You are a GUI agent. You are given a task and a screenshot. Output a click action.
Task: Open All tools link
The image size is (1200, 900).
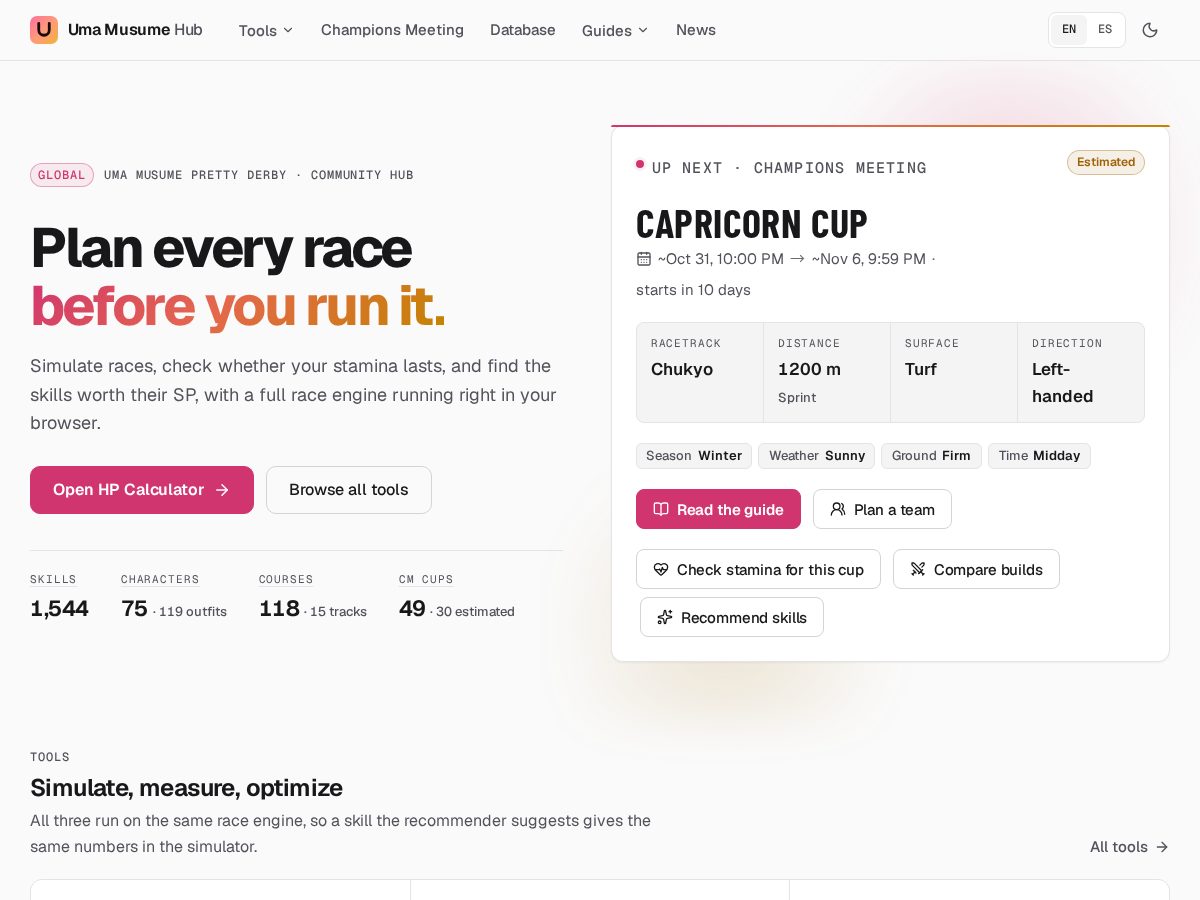(x=1129, y=847)
